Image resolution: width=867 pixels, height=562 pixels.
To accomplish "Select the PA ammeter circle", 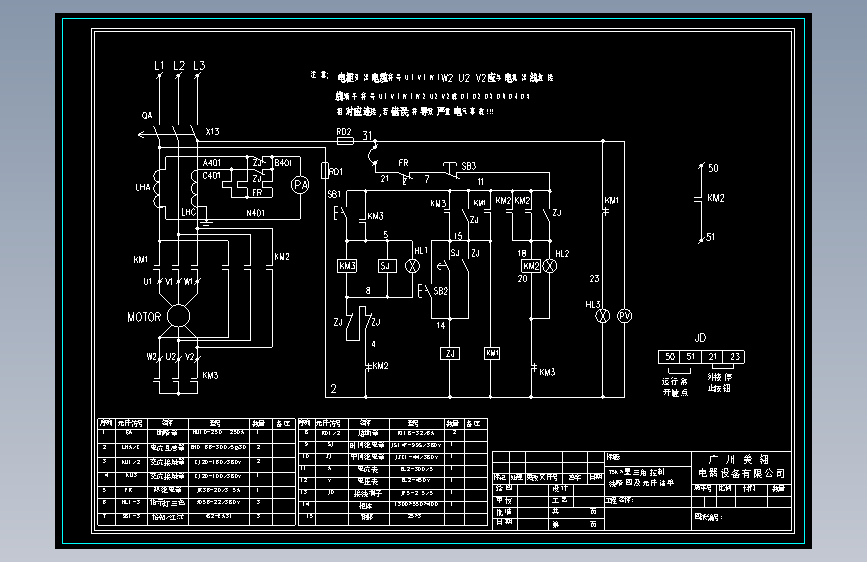I will pyautogui.click(x=300, y=185).
